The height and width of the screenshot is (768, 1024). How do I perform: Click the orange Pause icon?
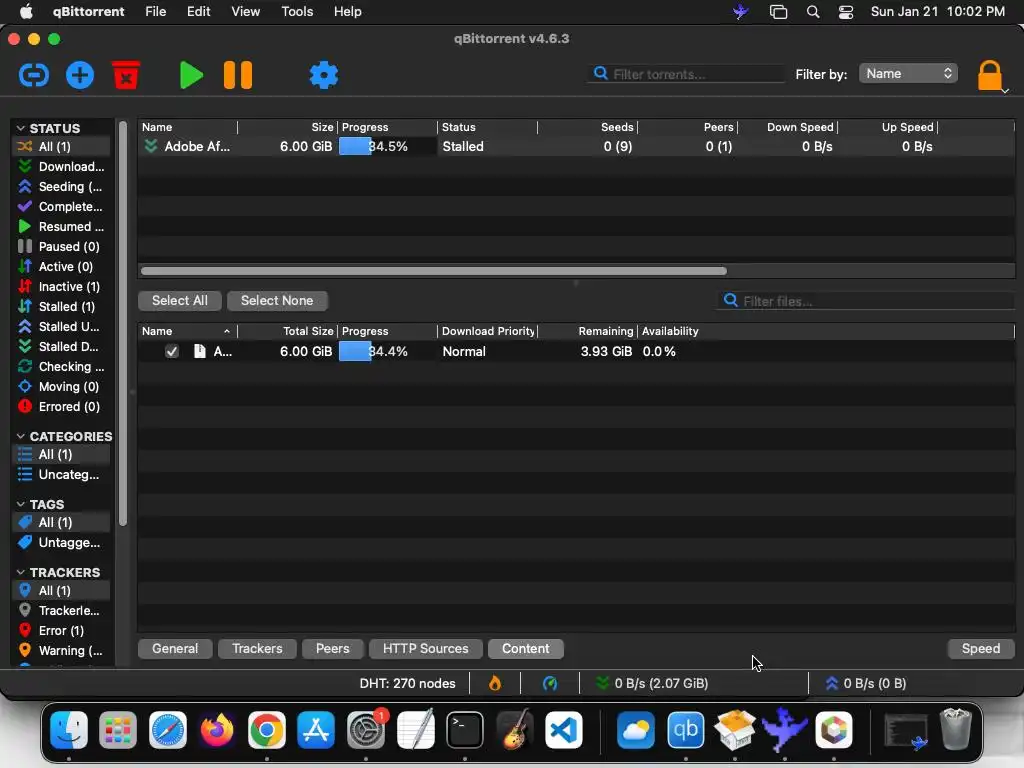[238, 75]
